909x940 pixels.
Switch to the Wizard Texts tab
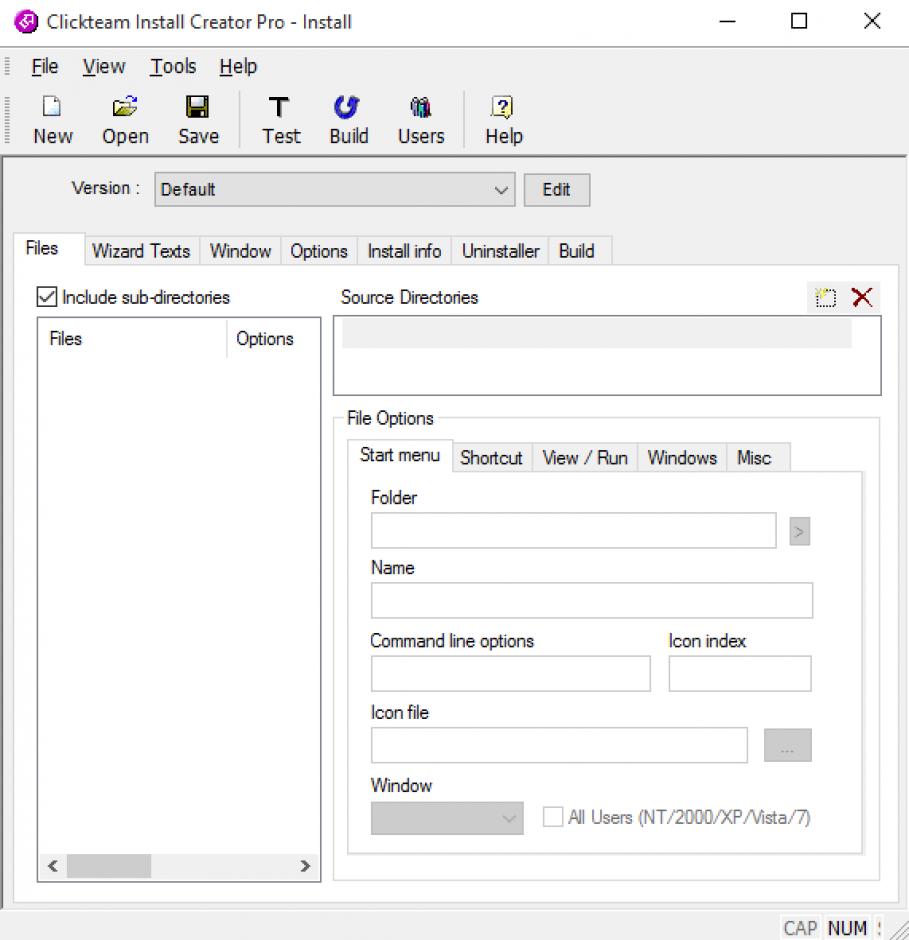pos(141,251)
